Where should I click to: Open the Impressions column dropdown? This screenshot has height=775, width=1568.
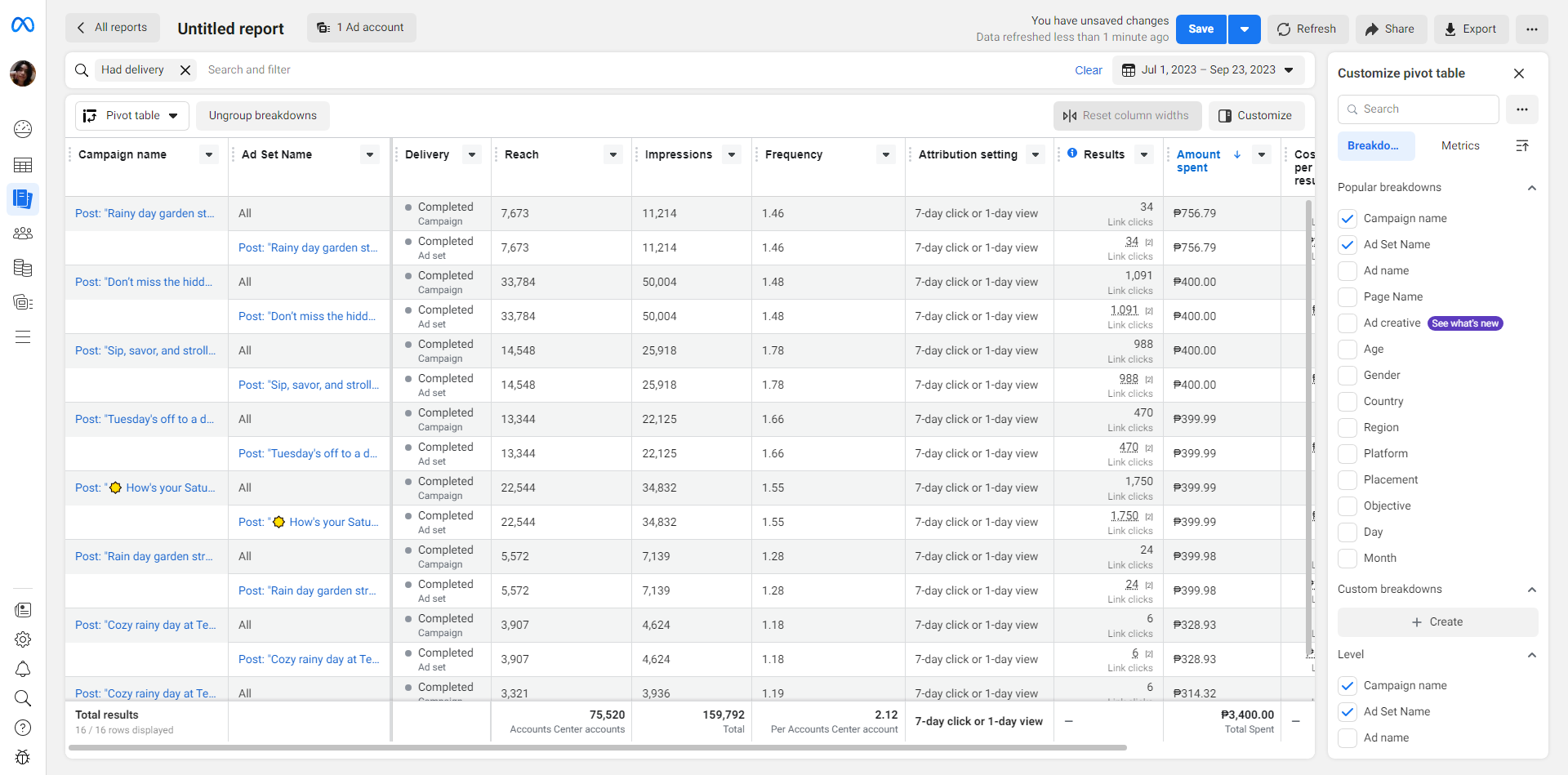pos(732,154)
